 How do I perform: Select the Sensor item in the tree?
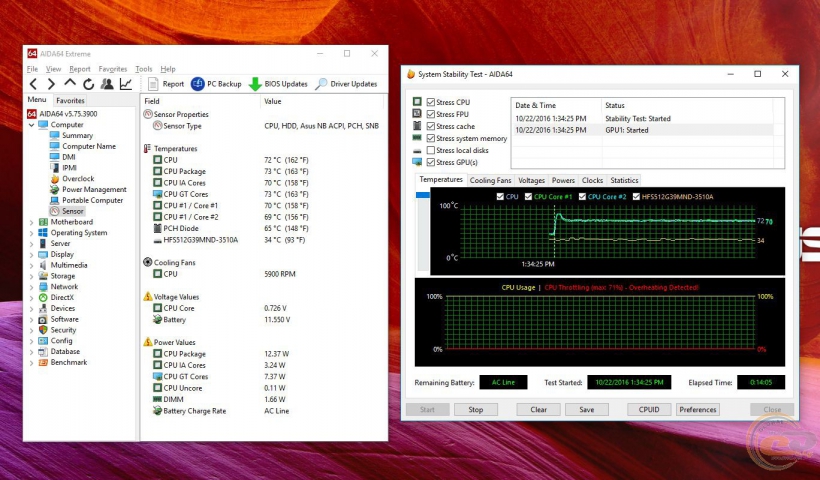click(x=66, y=211)
